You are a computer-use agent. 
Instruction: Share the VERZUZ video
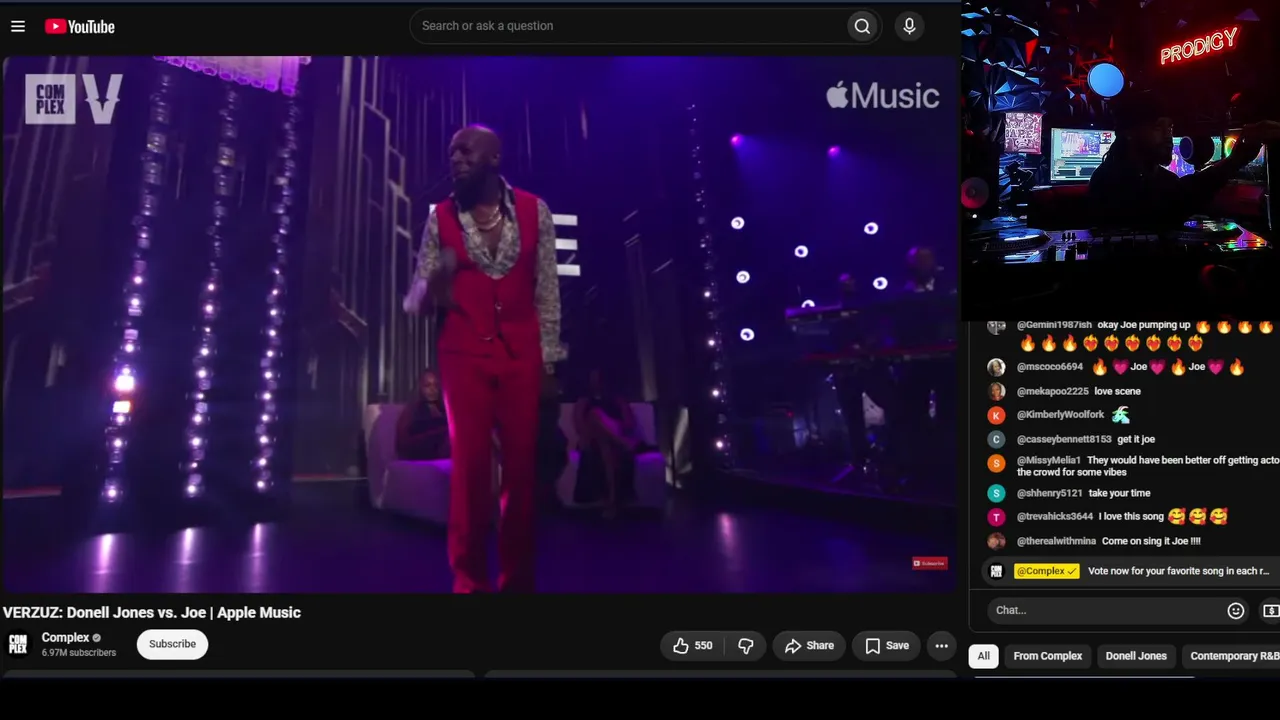[809, 646]
